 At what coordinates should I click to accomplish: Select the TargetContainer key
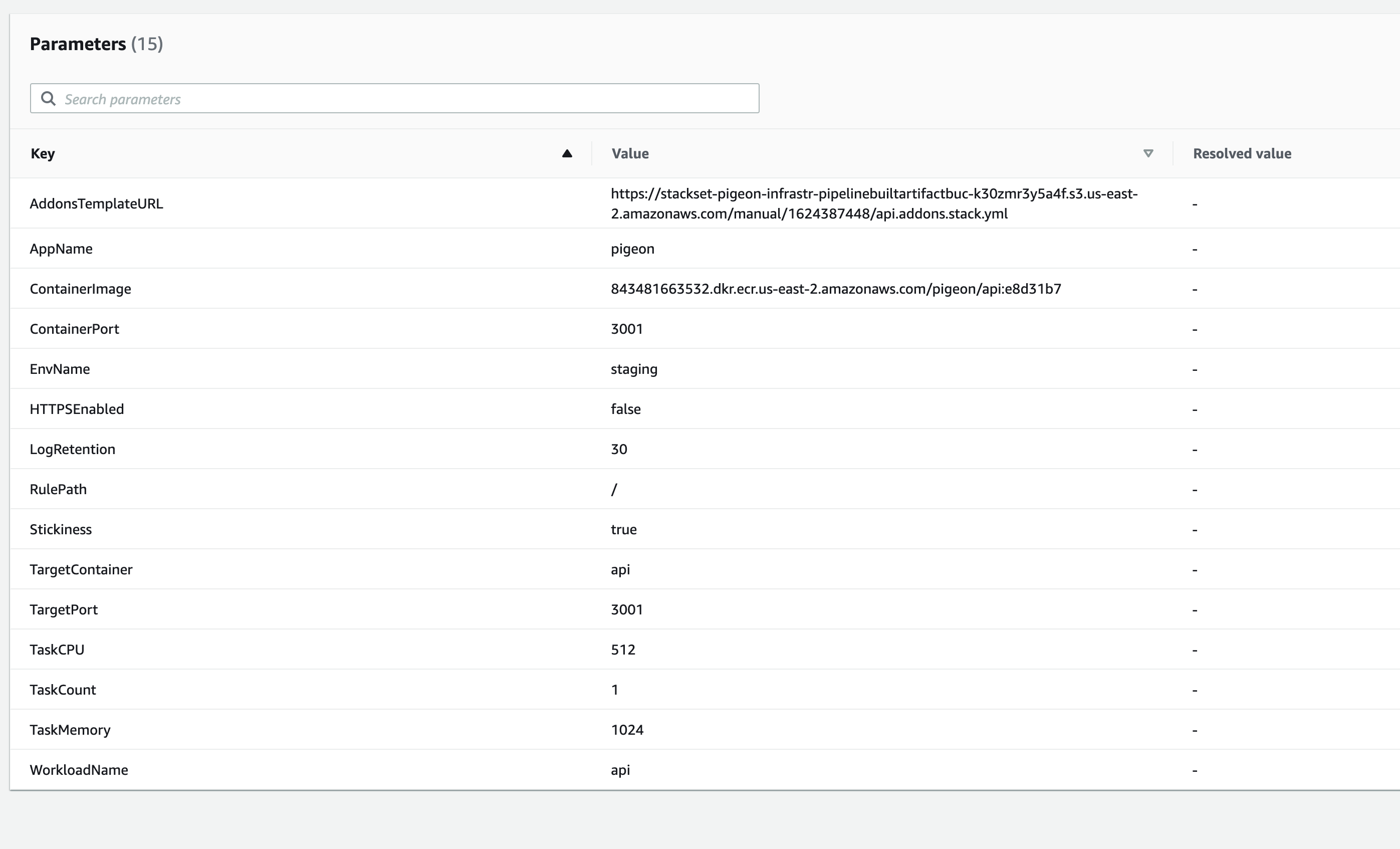pos(81,569)
